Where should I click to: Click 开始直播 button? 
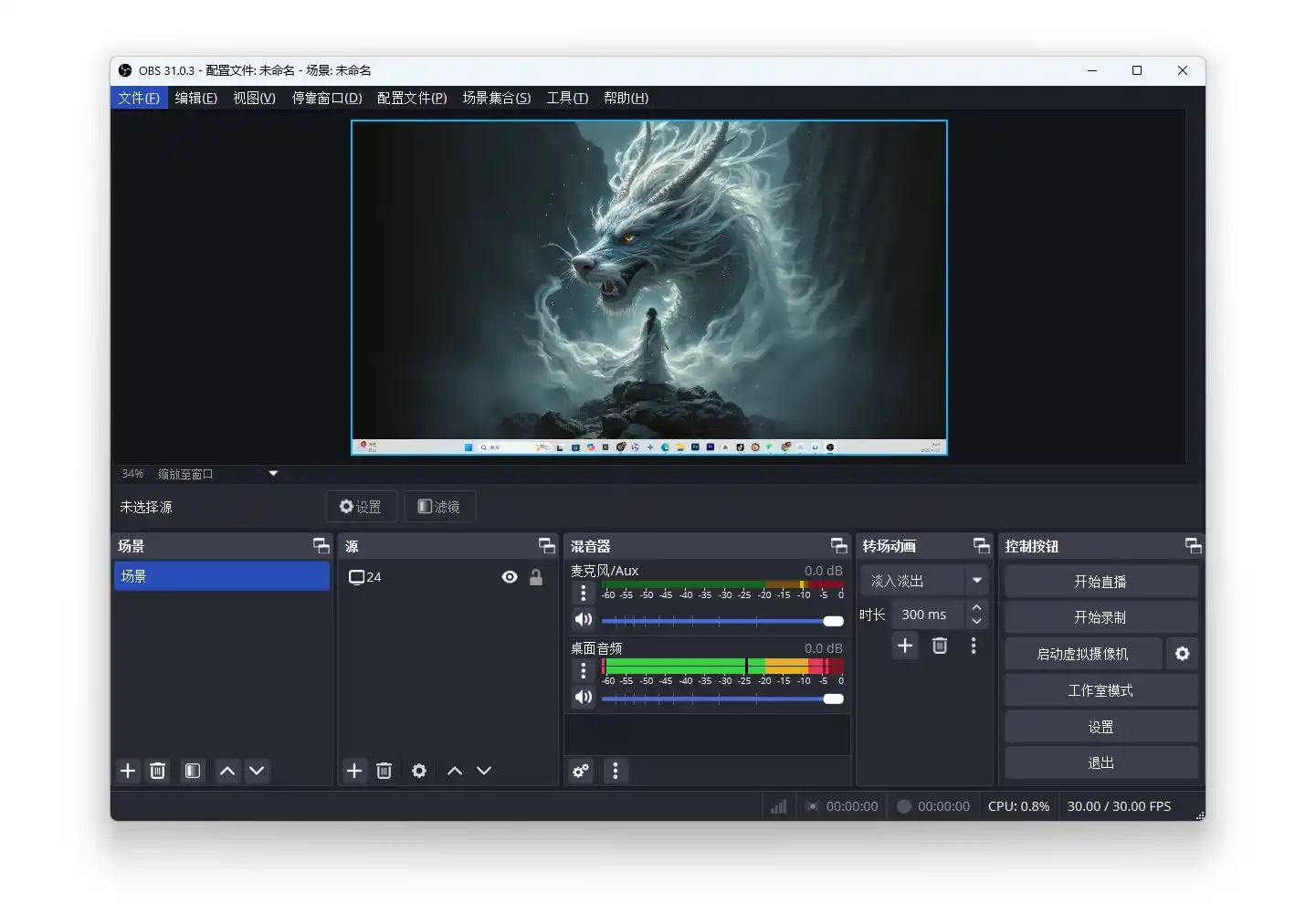pyautogui.click(x=1100, y=582)
